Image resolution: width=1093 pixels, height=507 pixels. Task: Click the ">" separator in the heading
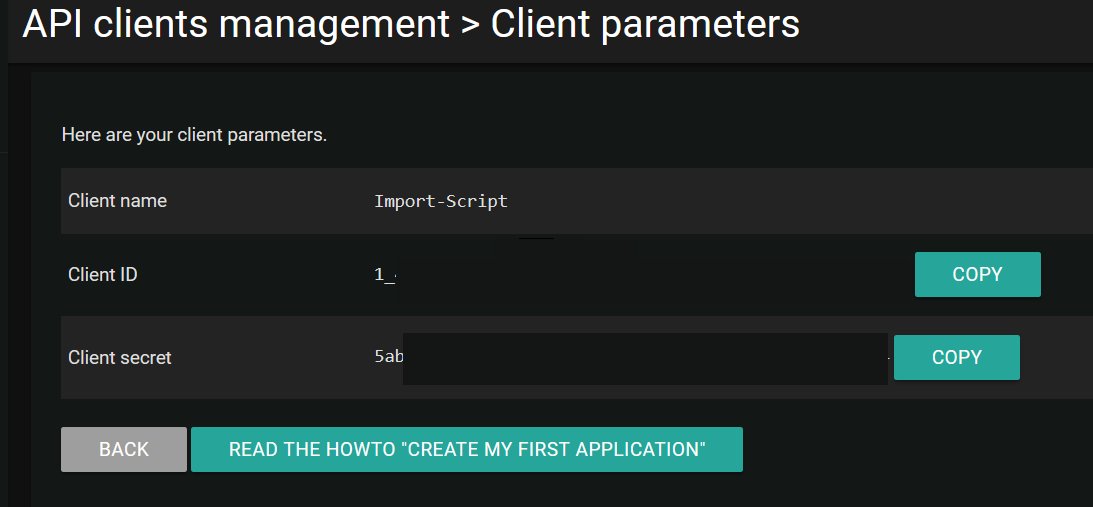click(470, 25)
